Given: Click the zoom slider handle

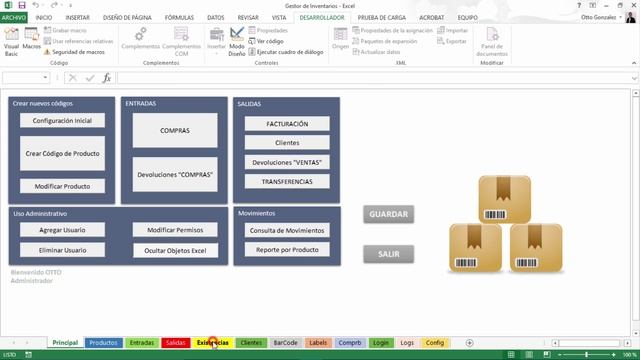Looking at the screenshot, I should point(587,355).
